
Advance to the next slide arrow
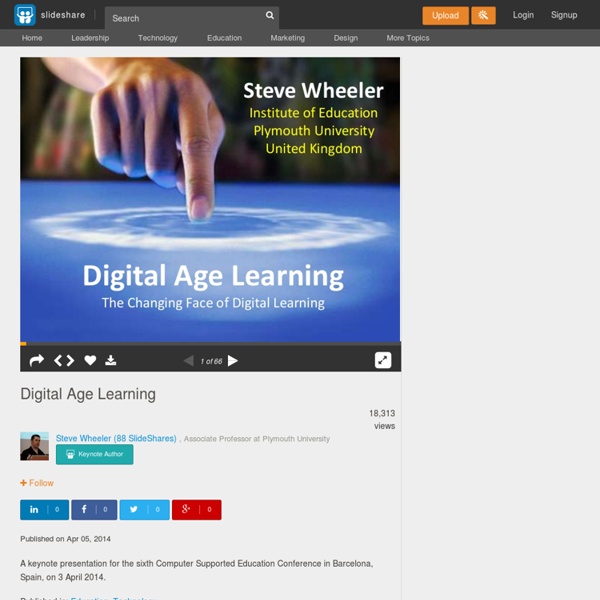point(233,360)
